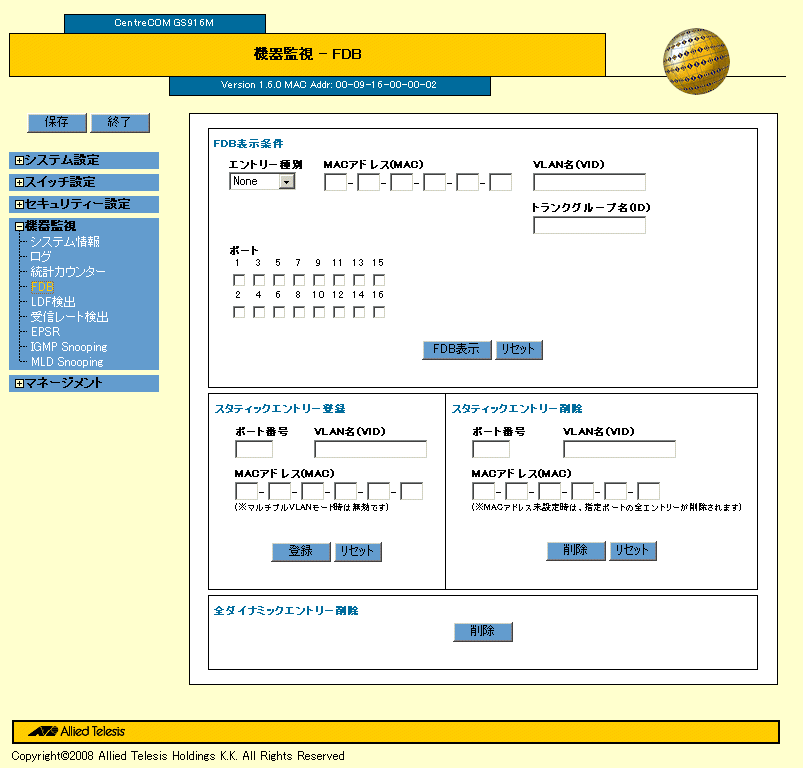
Task: Click リセット next to FDB表示
Action: [519, 350]
